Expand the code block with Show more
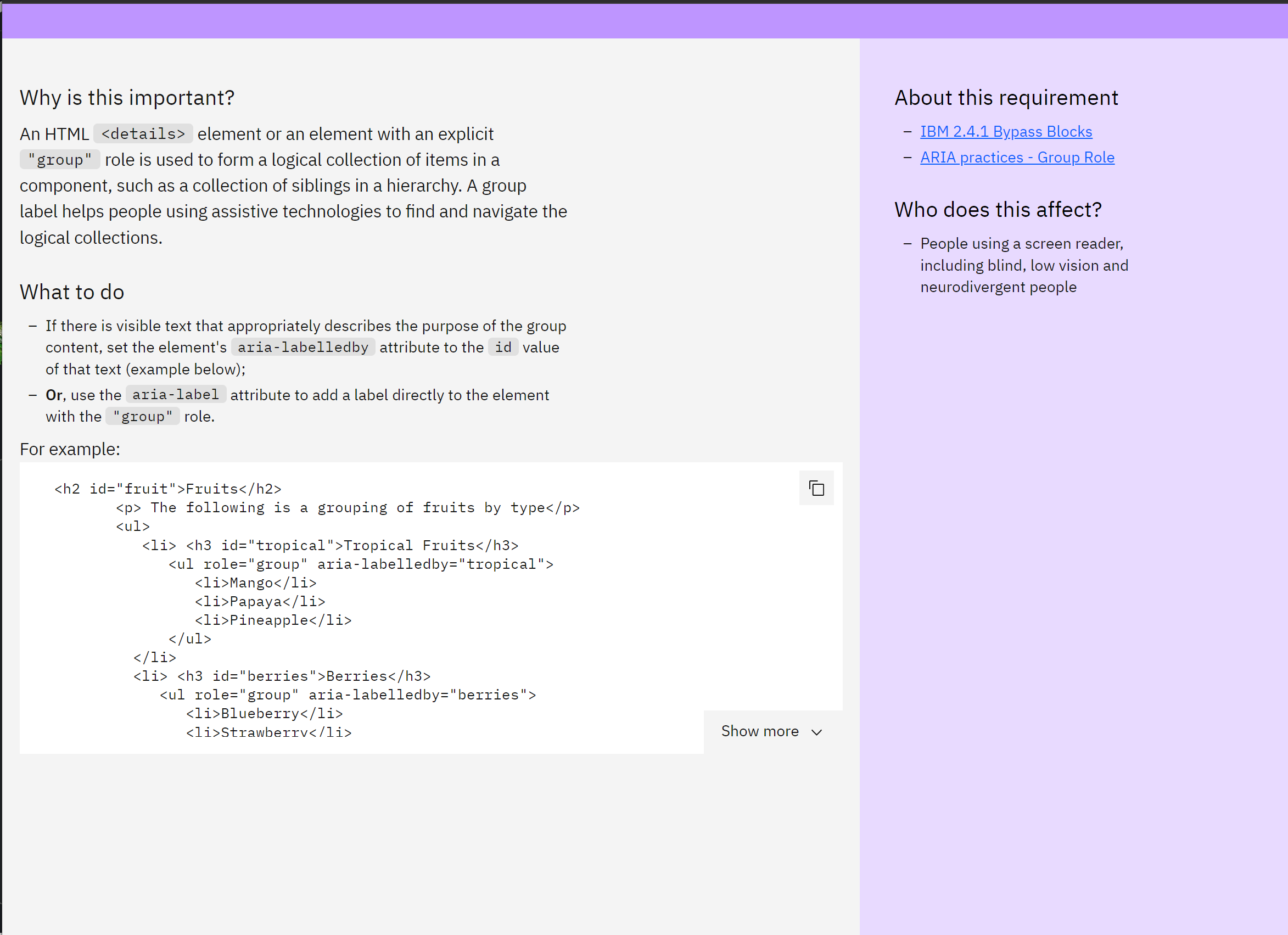The width and height of the screenshot is (1288, 935). click(x=761, y=732)
